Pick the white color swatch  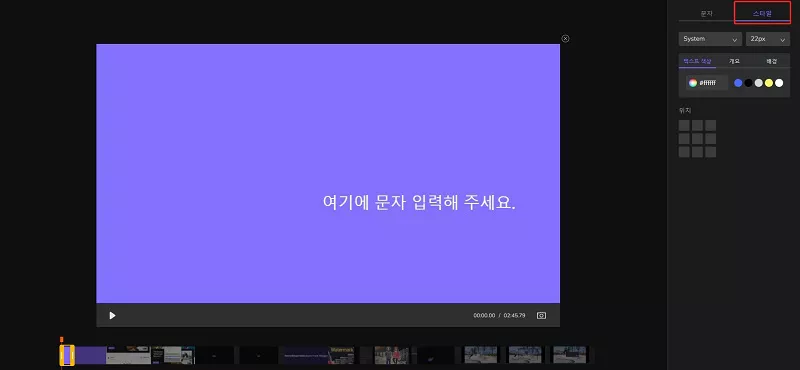779,83
